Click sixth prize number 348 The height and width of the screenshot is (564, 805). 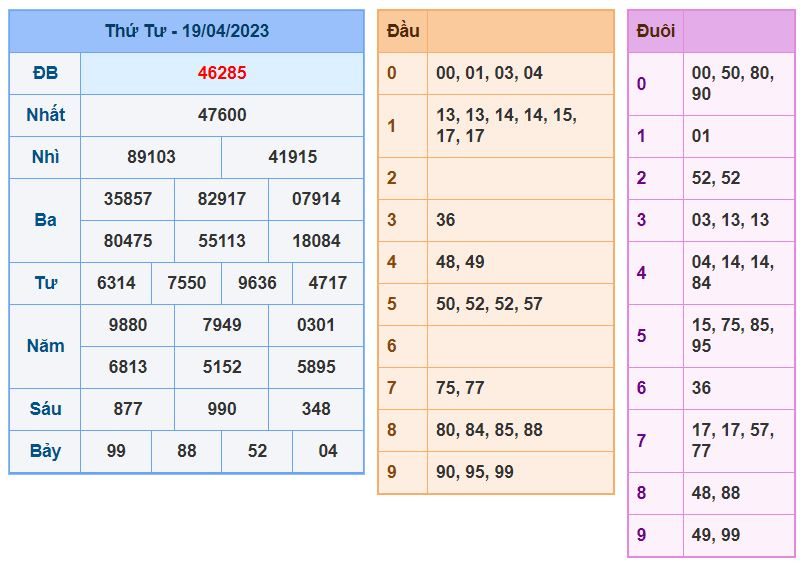(316, 409)
